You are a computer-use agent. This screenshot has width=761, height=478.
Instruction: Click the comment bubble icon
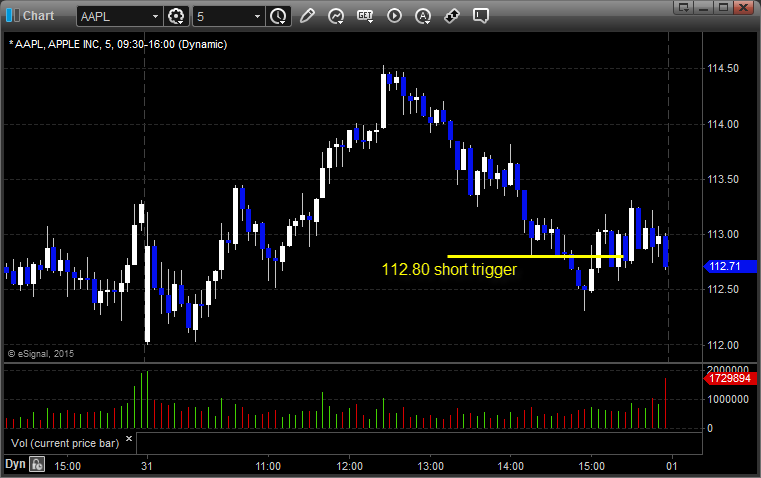481,16
